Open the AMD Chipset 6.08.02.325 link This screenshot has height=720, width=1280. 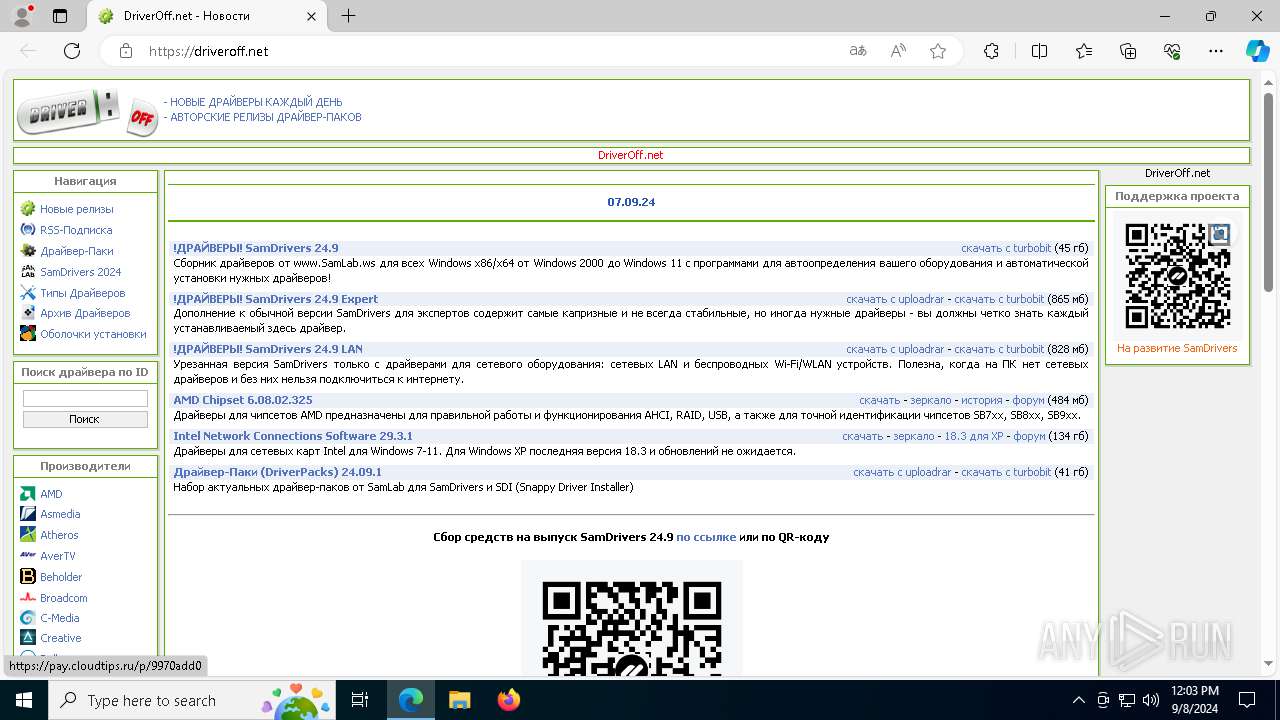[243, 400]
